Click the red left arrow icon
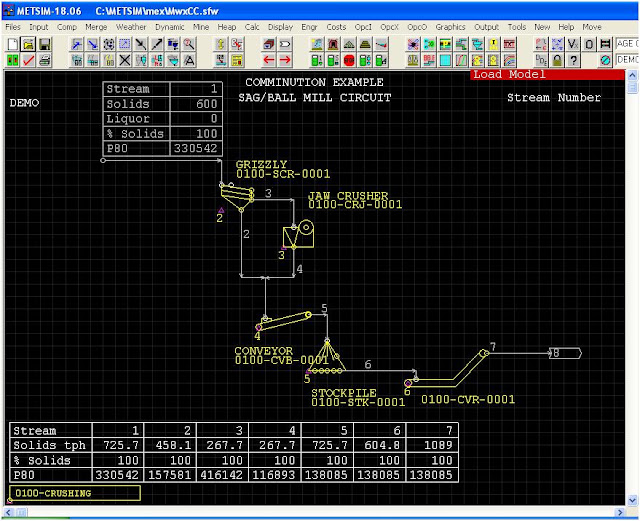This screenshot has height=521, width=640. (269, 60)
